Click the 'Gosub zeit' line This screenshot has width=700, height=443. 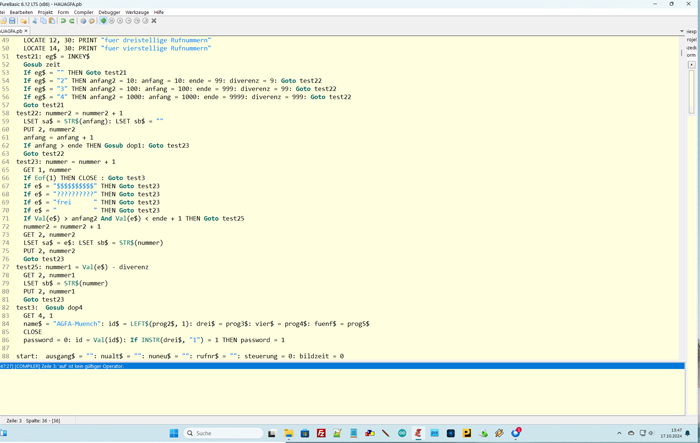click(x=42, y=64)
